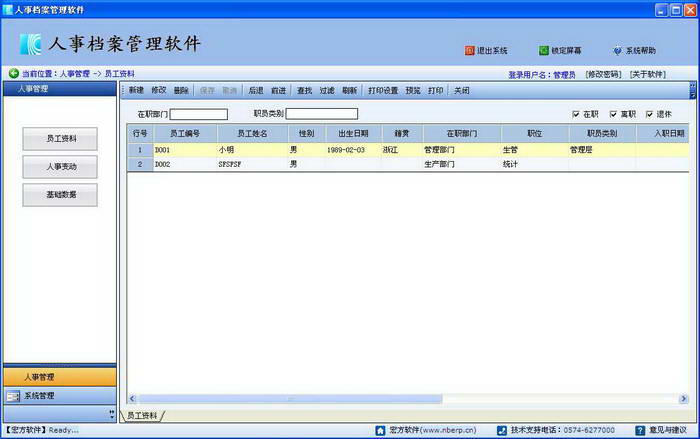The width and height of the screenshot is (700, 439).
Task: Click 修改 in the toolbar
Action: click(x=158, y=90)
